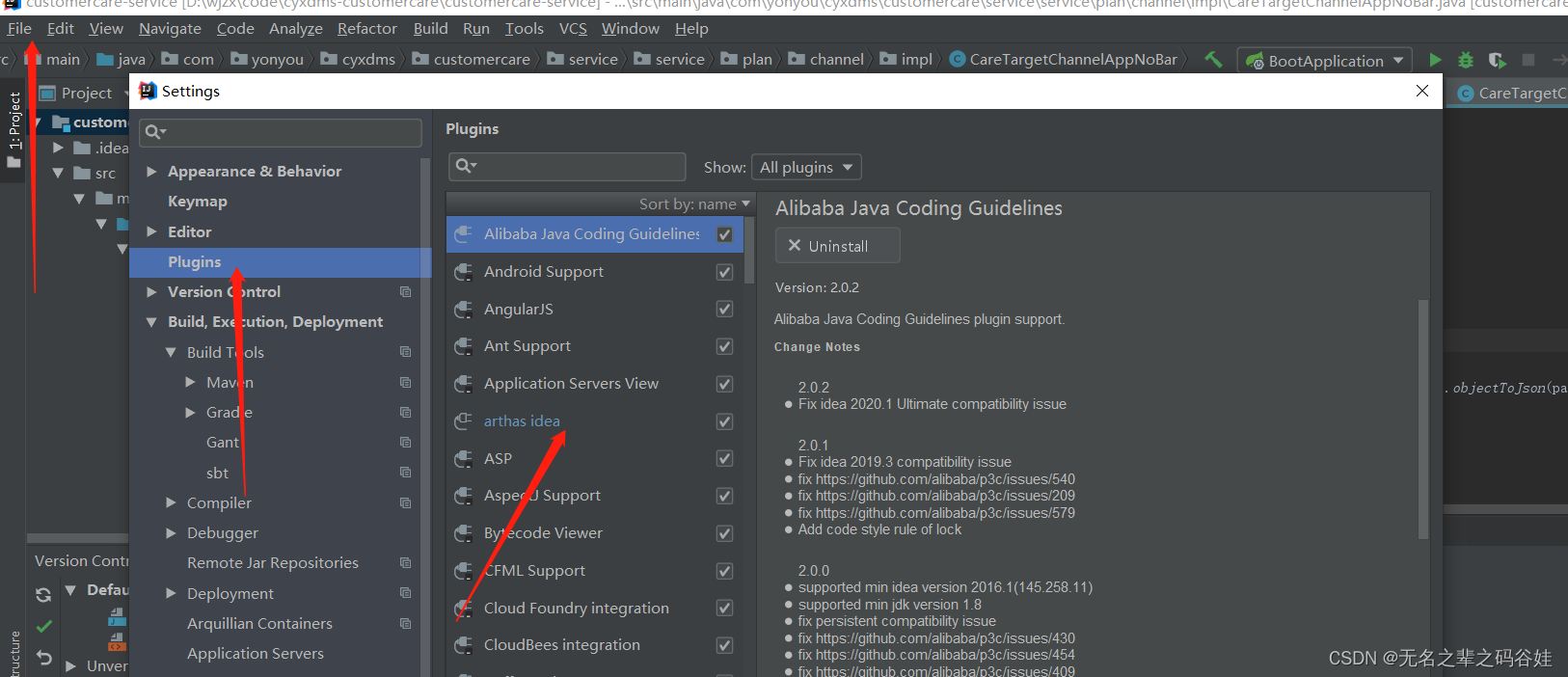
Task: Toggle the Ant Support plugin checkbox
Action: click(x=724, y=346)
